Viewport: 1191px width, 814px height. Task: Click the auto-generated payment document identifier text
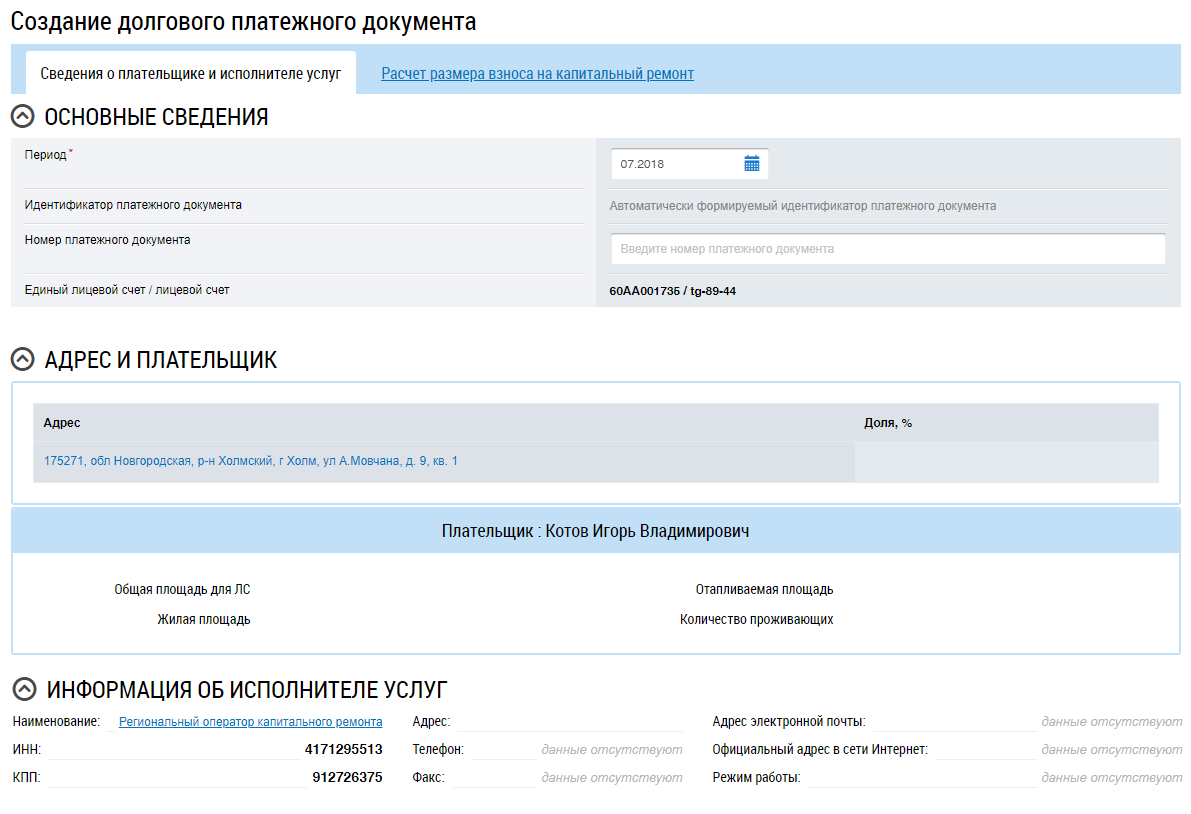click(802, 206)
